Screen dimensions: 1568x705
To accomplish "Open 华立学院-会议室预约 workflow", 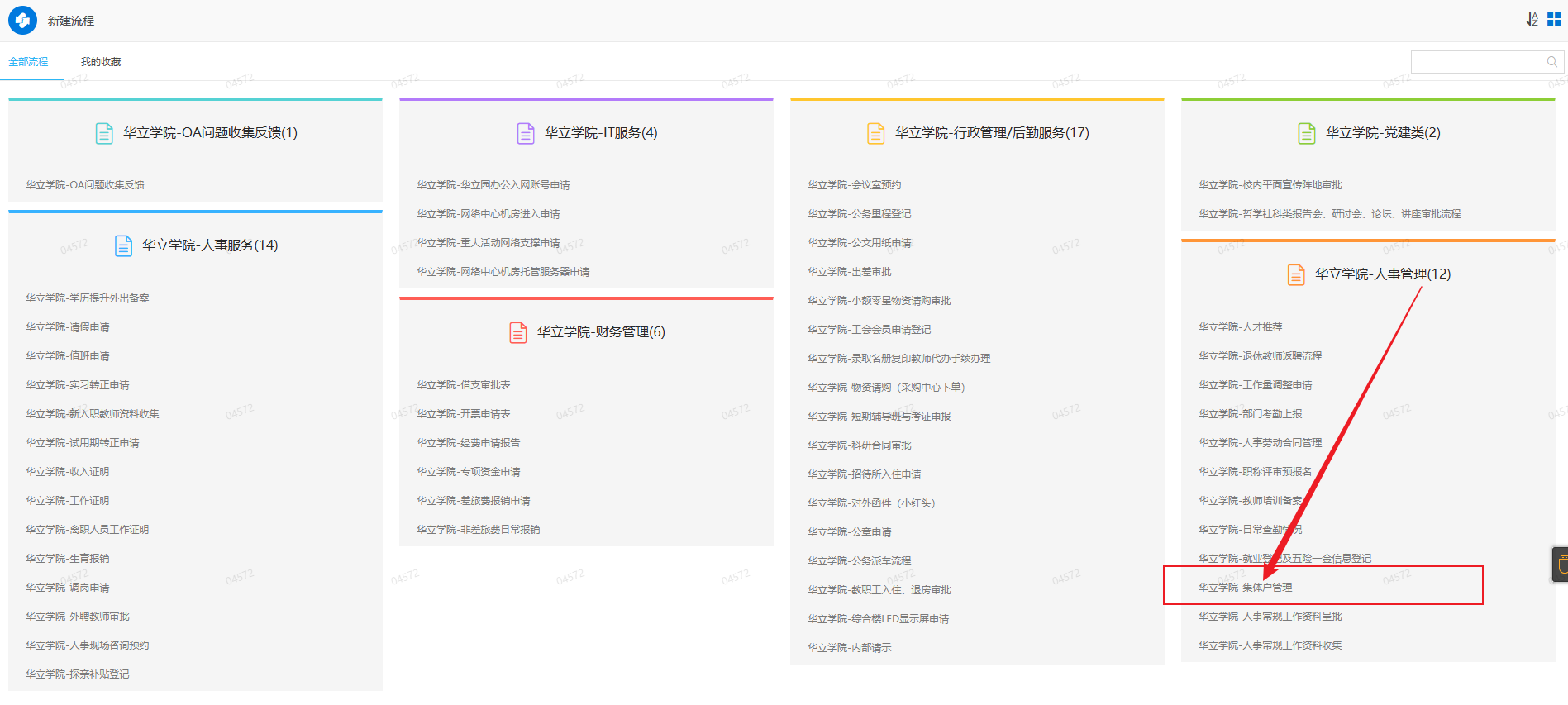I will (854, 185).
